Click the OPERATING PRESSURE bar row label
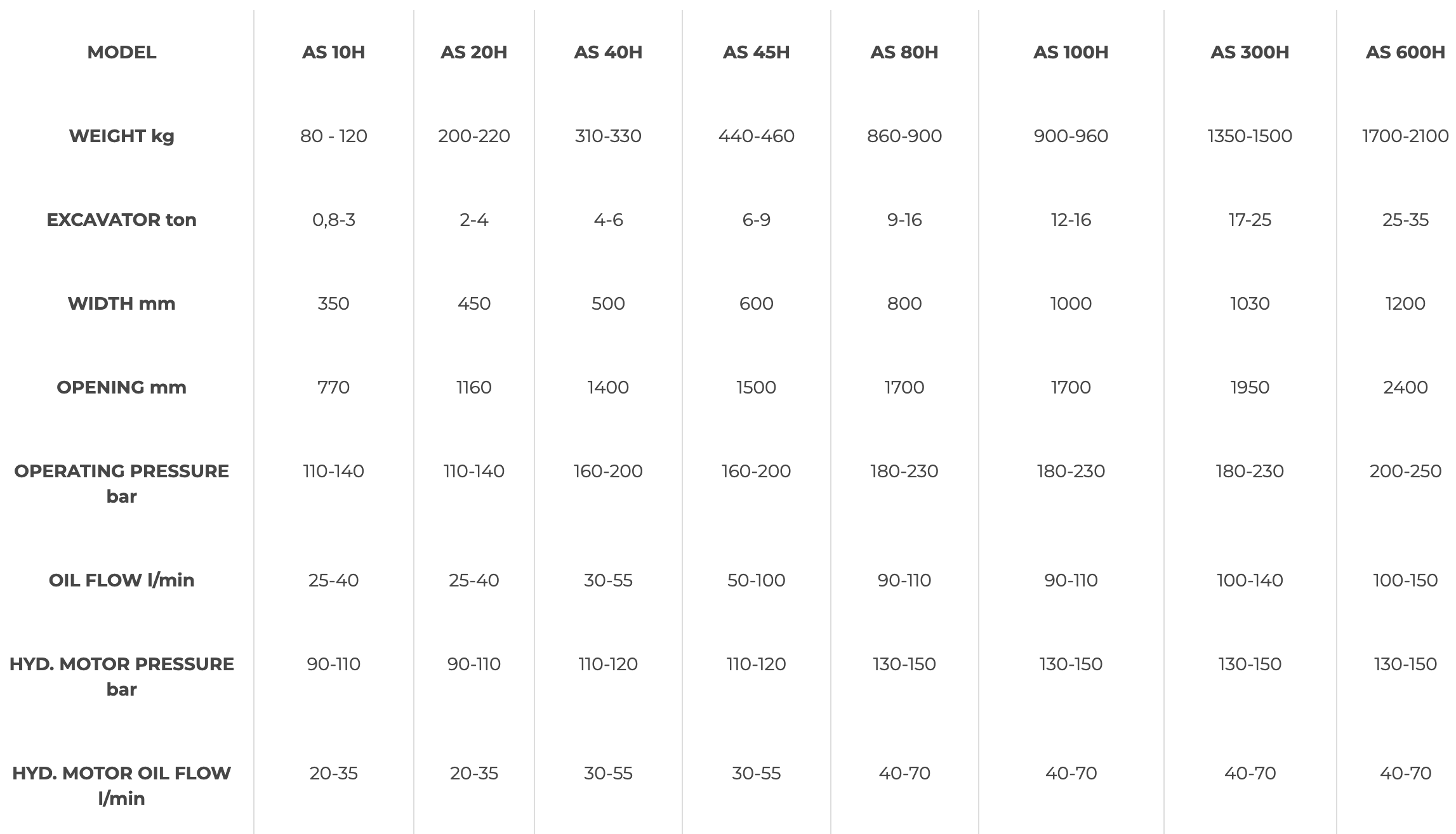 tap(121, 483)
